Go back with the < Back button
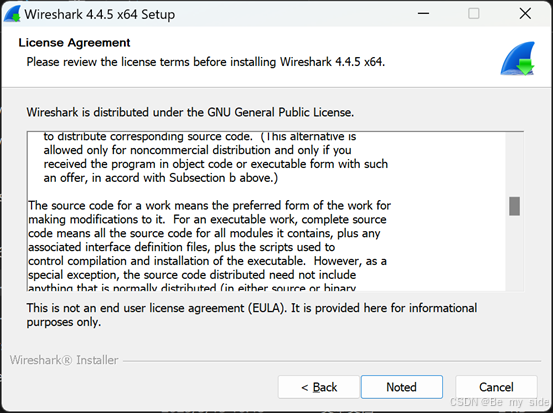The width and height of the screenshot is (553, 413). 319,387
